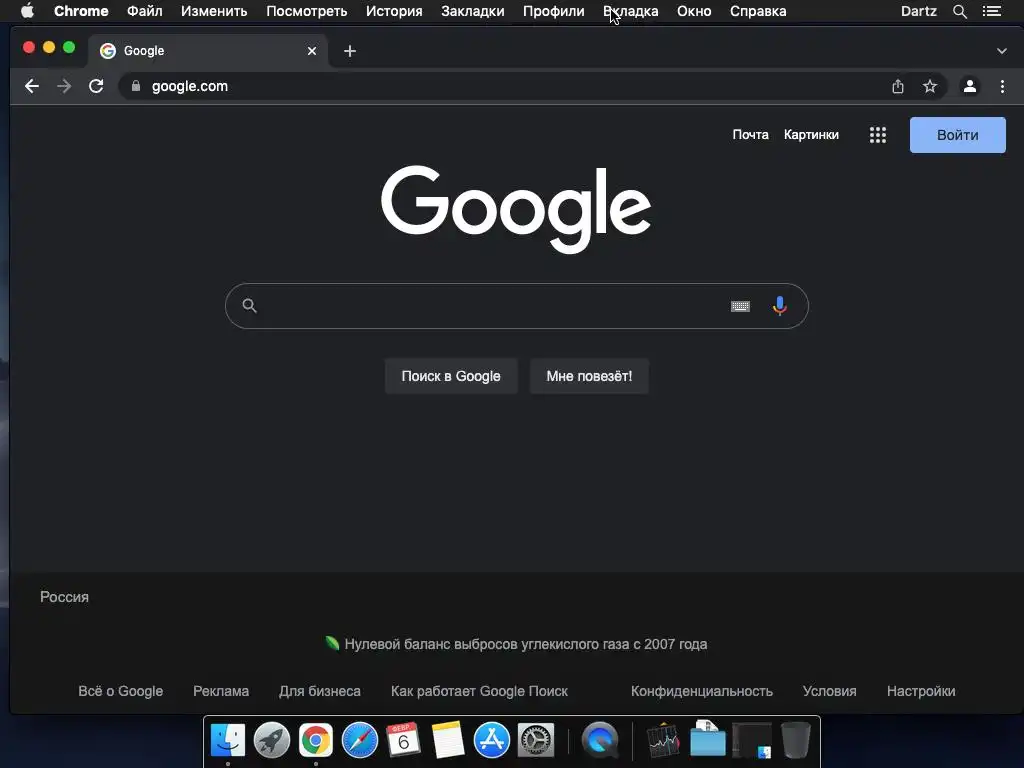Open Notification Center list icon

pyautogui.click(x=992, y=11)
